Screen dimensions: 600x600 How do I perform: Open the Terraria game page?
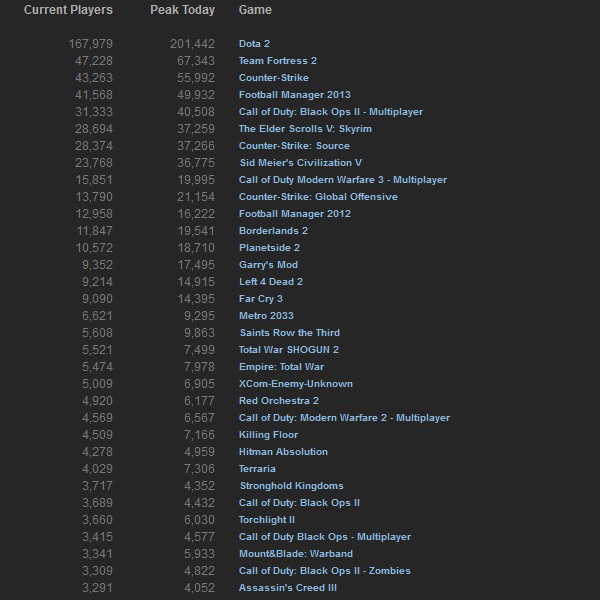(257, 469)
